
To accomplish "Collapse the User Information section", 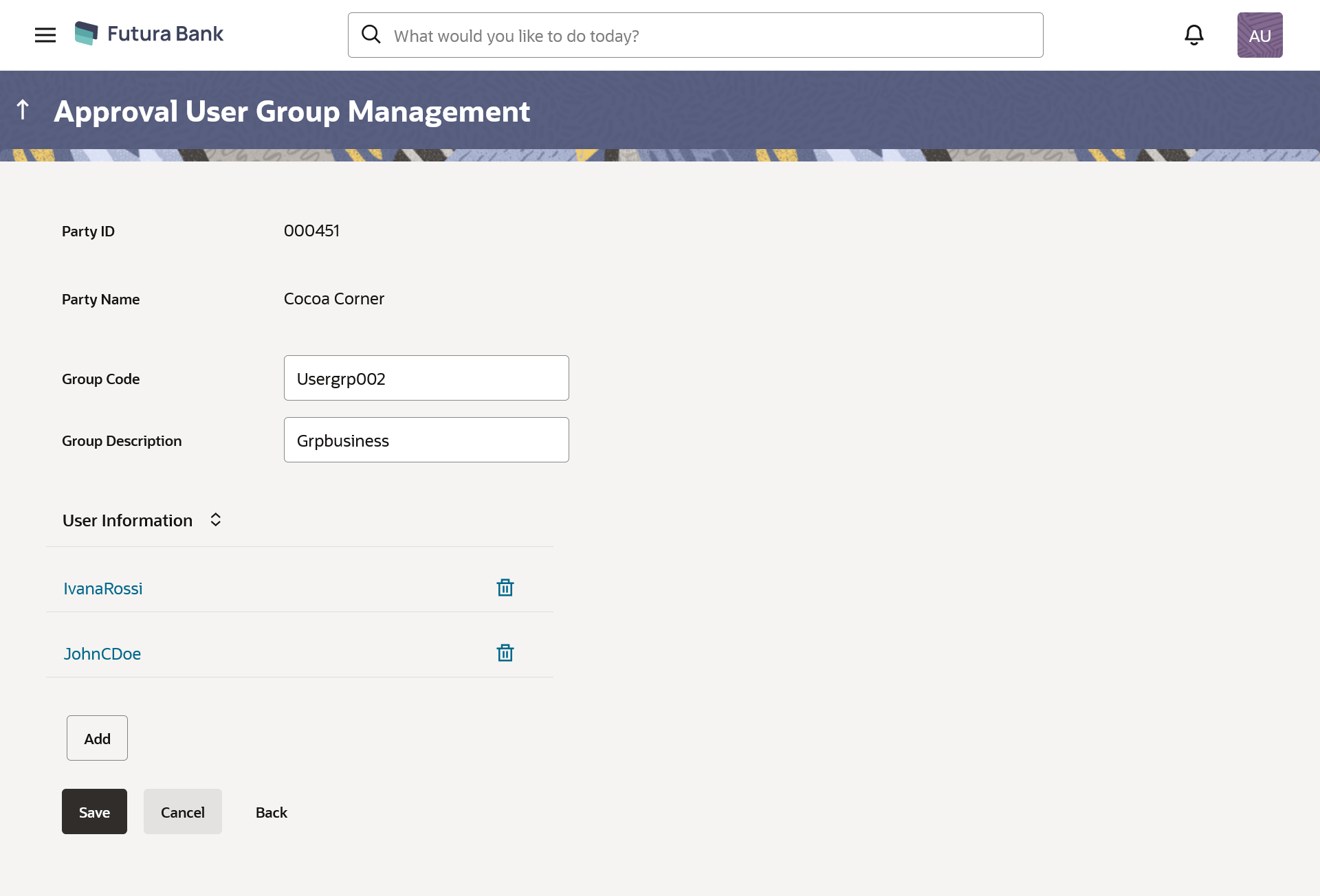I will click(x=215, y=520).
